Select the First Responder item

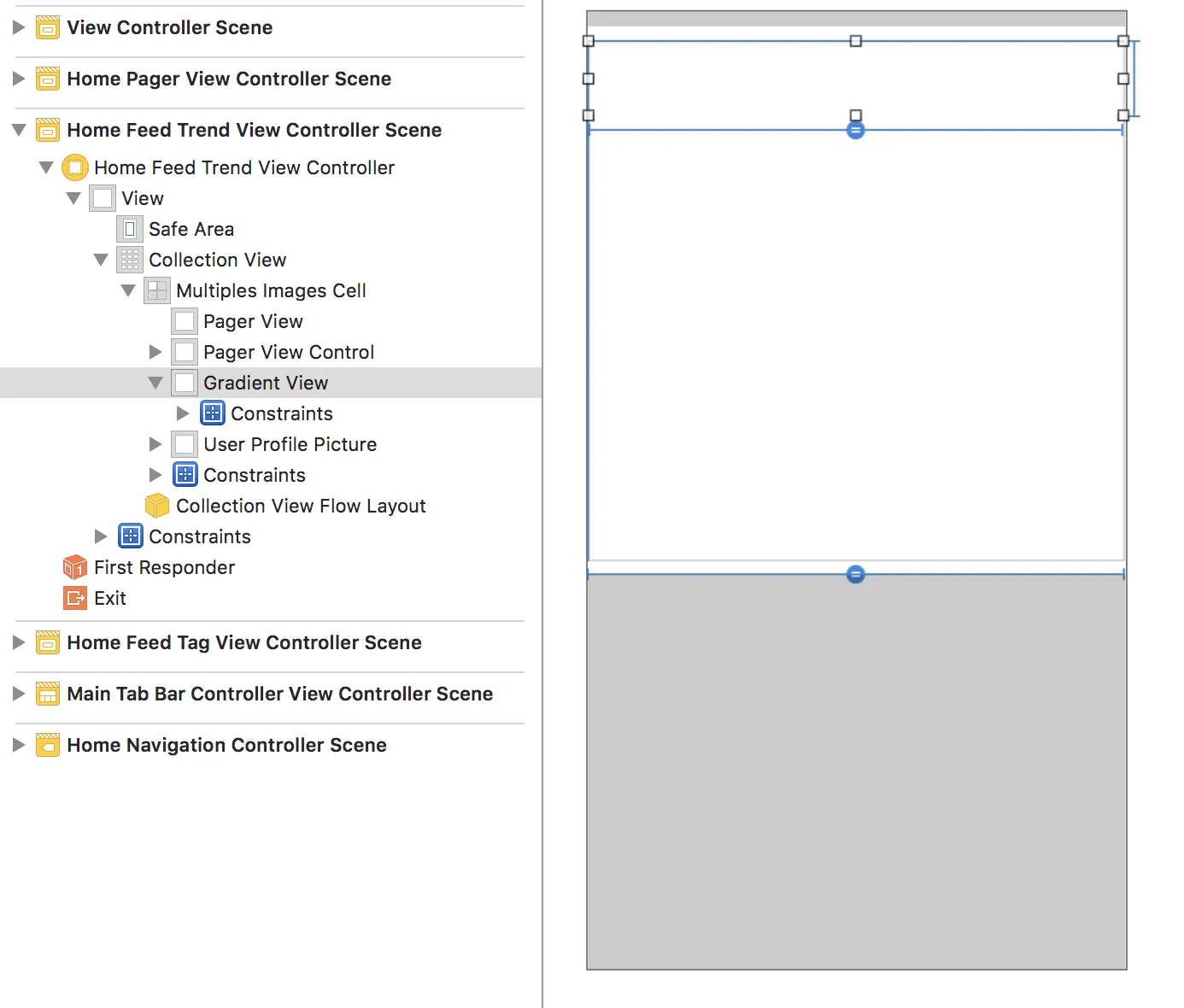(x=271, y=567)
